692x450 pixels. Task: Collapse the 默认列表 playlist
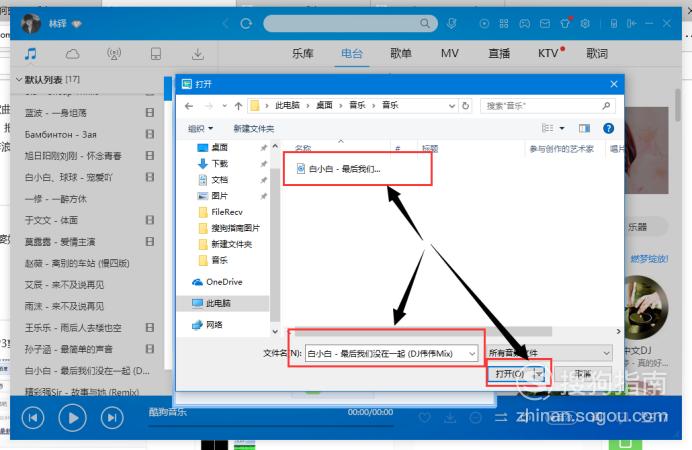pos(19,79)
